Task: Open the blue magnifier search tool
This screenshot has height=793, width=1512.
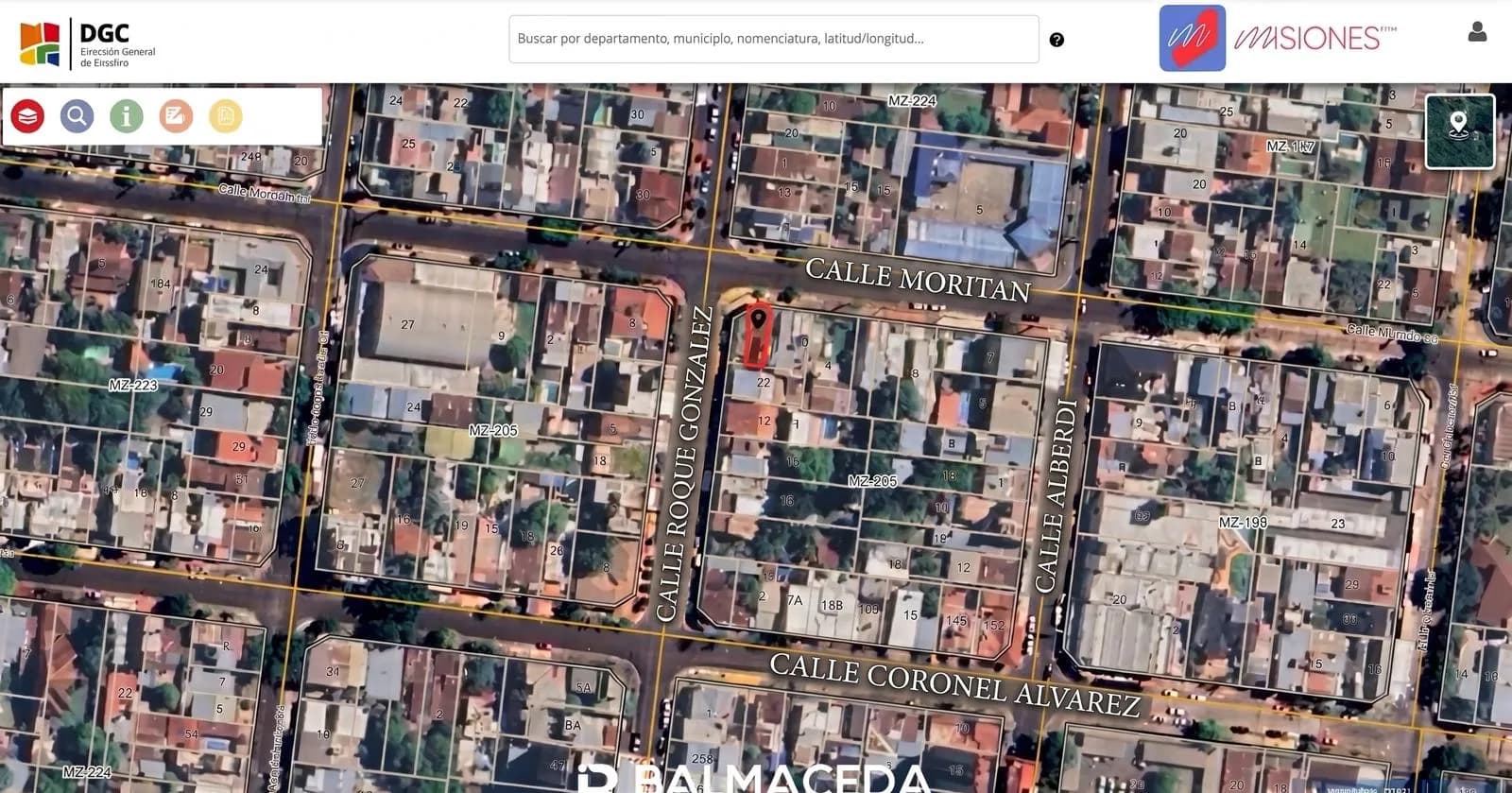Action: tap(77, 116)
